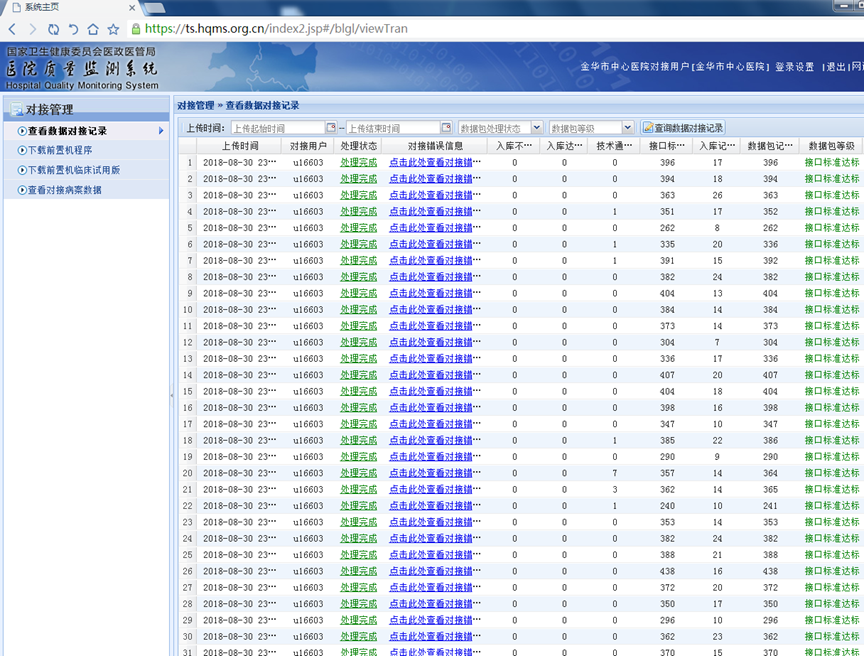Open 查看对接病案数据 in the sidebar
This screenshot has height=656, width=864.
[x=64, y=190]
